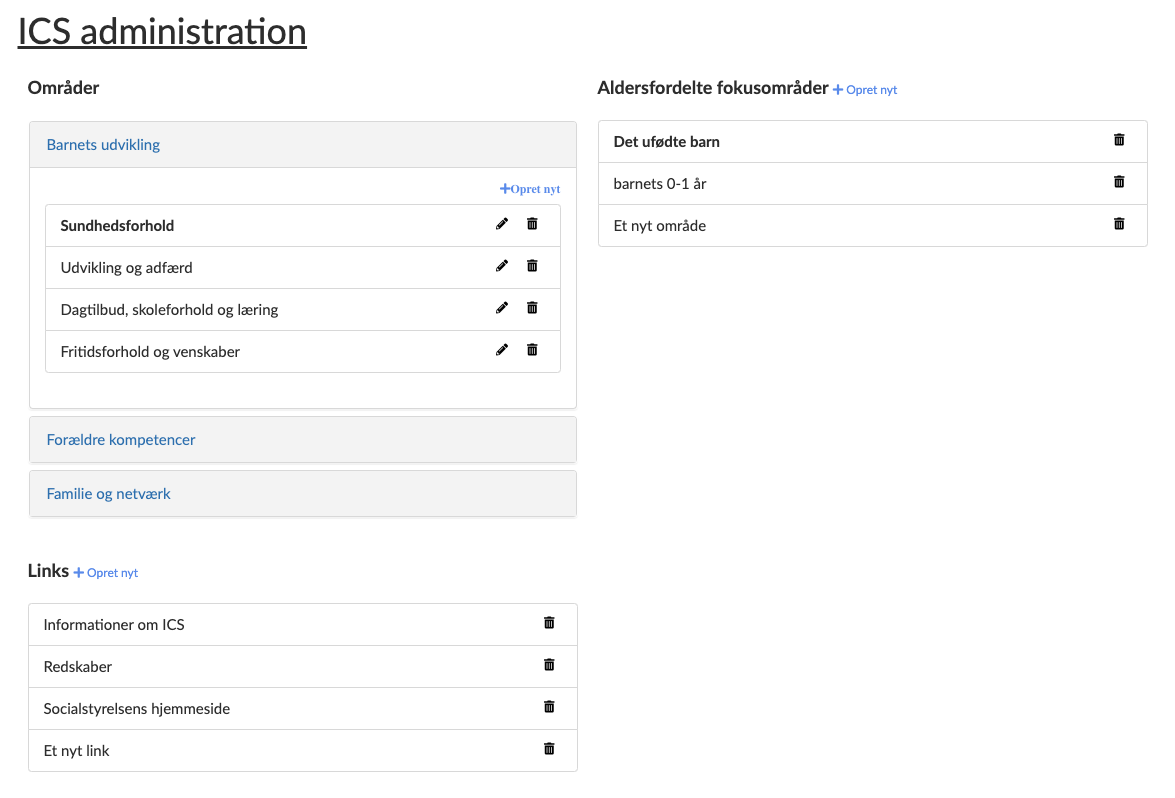
Task: Create new under Aldersfordelte fokusområder
Action: coord(865,90)
